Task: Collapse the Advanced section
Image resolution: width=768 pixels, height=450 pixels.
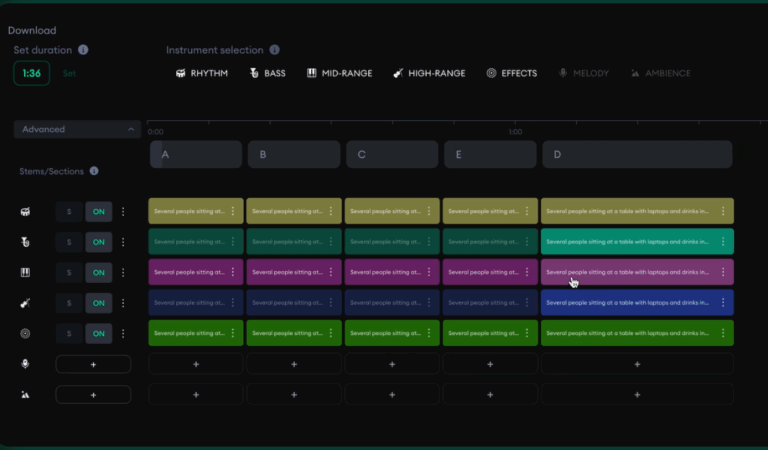Action: pyautogui.click(x=77, y=129)
